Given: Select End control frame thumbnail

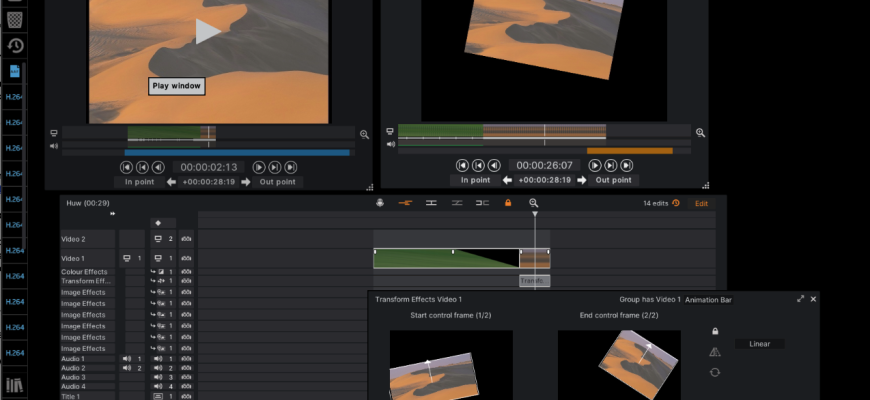Looking at the screenshot, I should (x=619, y=365).
